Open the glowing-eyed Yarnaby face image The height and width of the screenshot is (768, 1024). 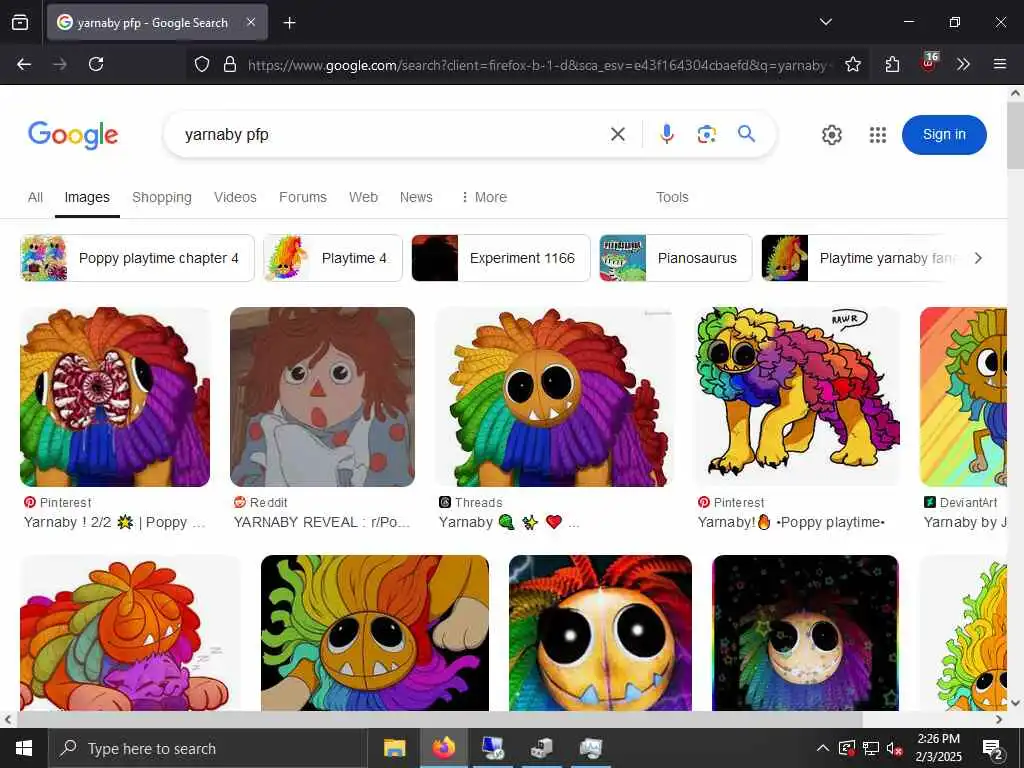coord(600,633)
